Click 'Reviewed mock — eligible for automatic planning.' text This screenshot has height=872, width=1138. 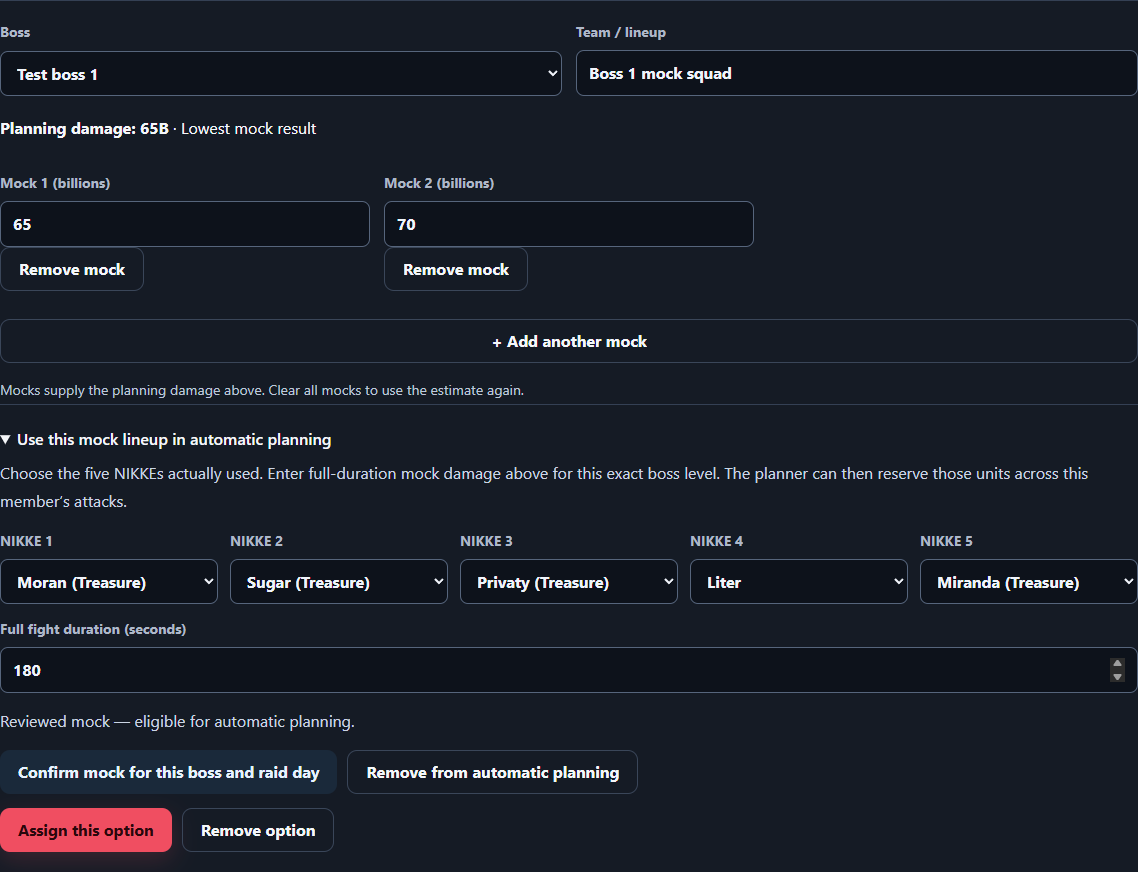point(177,722)
